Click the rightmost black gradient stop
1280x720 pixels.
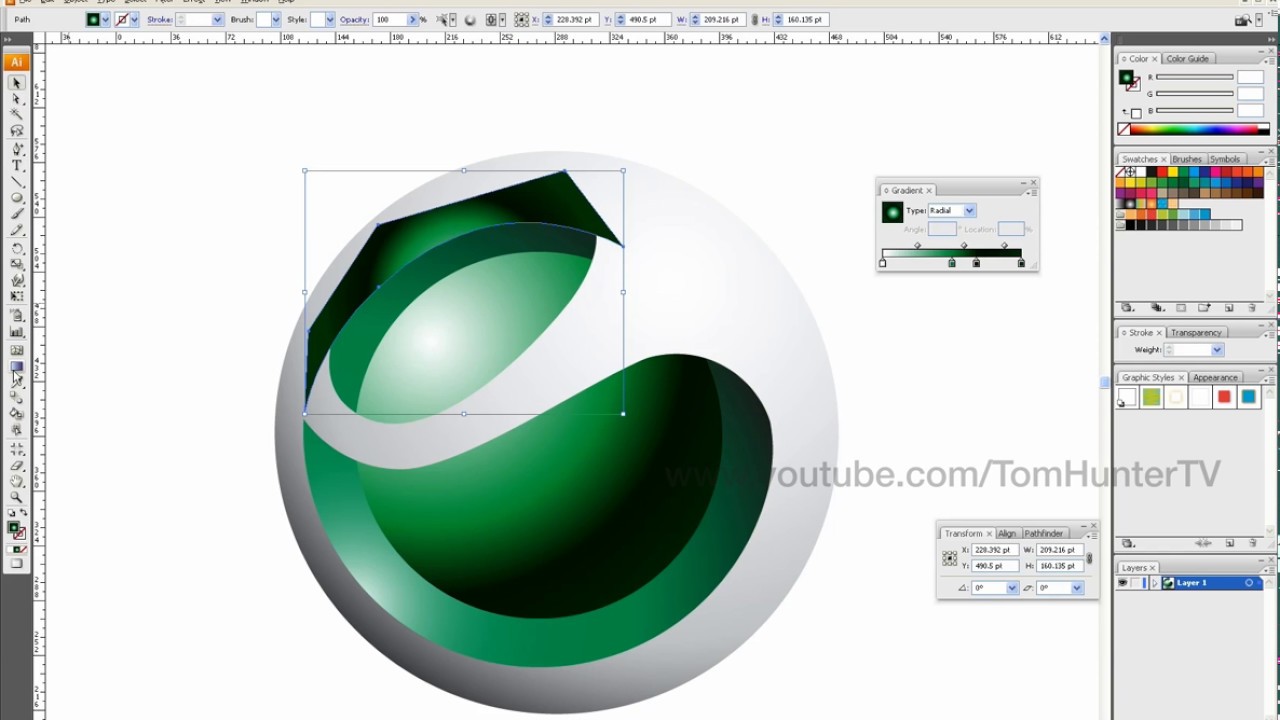point(1021,264)
